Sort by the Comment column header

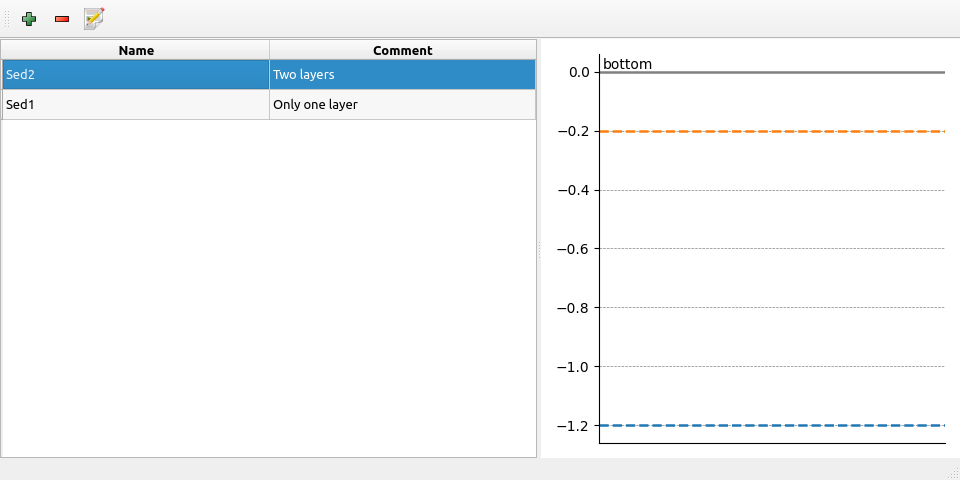(x=402, y=50)
